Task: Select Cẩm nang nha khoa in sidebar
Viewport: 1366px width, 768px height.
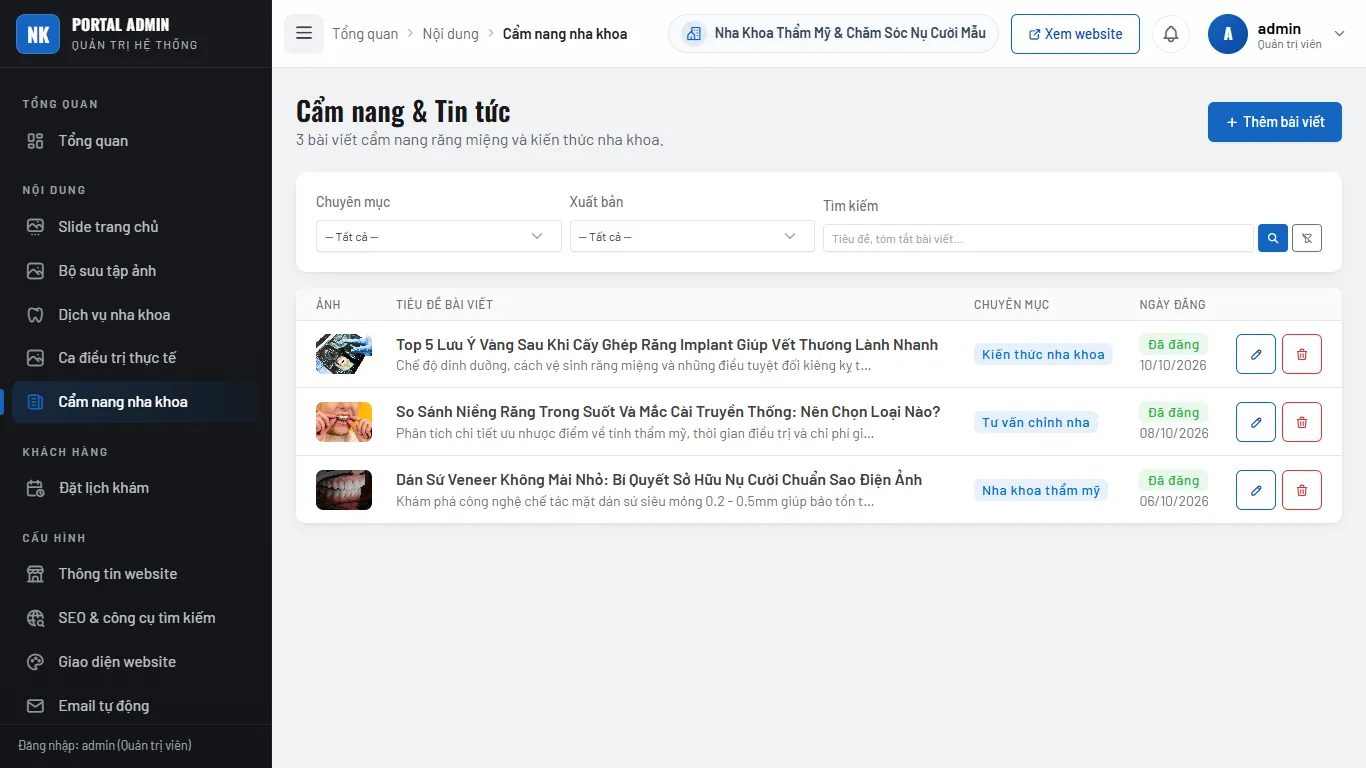Action: [136, 402]
